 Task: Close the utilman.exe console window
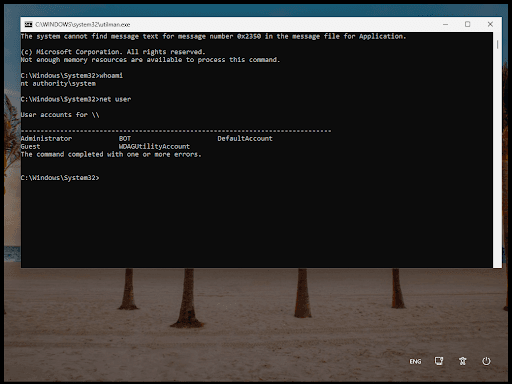[490, 24]
